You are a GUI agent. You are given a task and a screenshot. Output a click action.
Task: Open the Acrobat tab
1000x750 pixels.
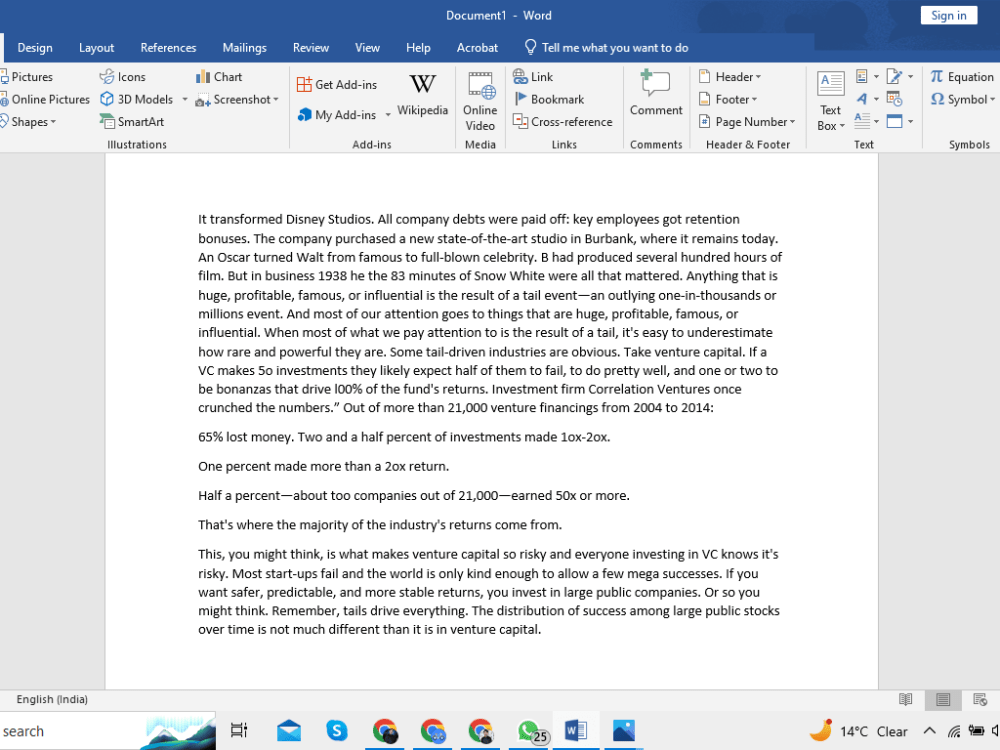477,48
